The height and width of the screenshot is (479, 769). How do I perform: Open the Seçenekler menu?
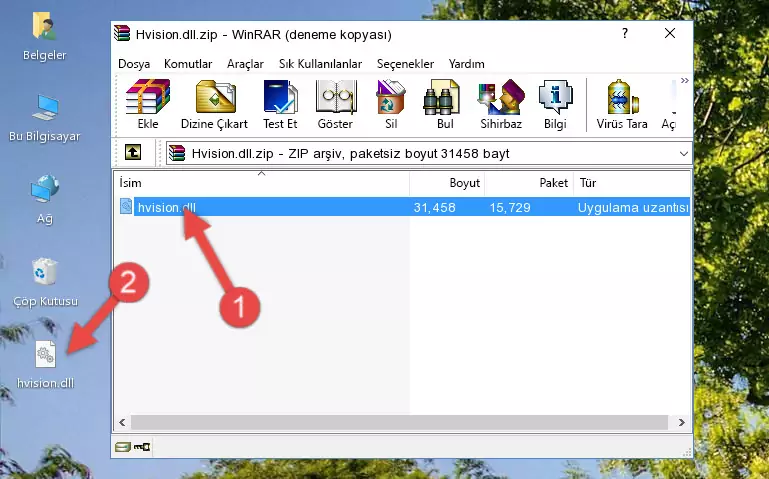click(405, 64)
